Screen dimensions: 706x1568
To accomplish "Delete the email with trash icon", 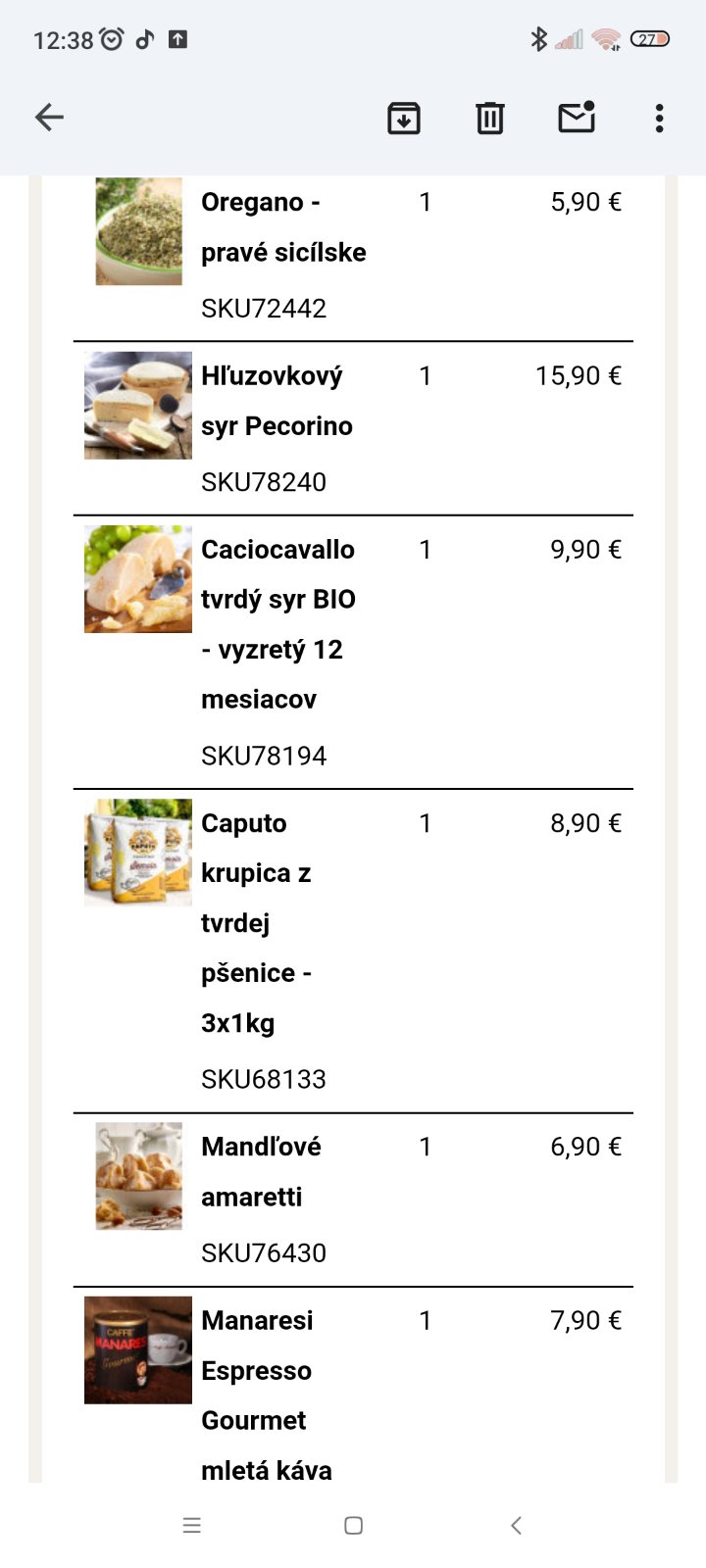I will click(x=490, y=118).
